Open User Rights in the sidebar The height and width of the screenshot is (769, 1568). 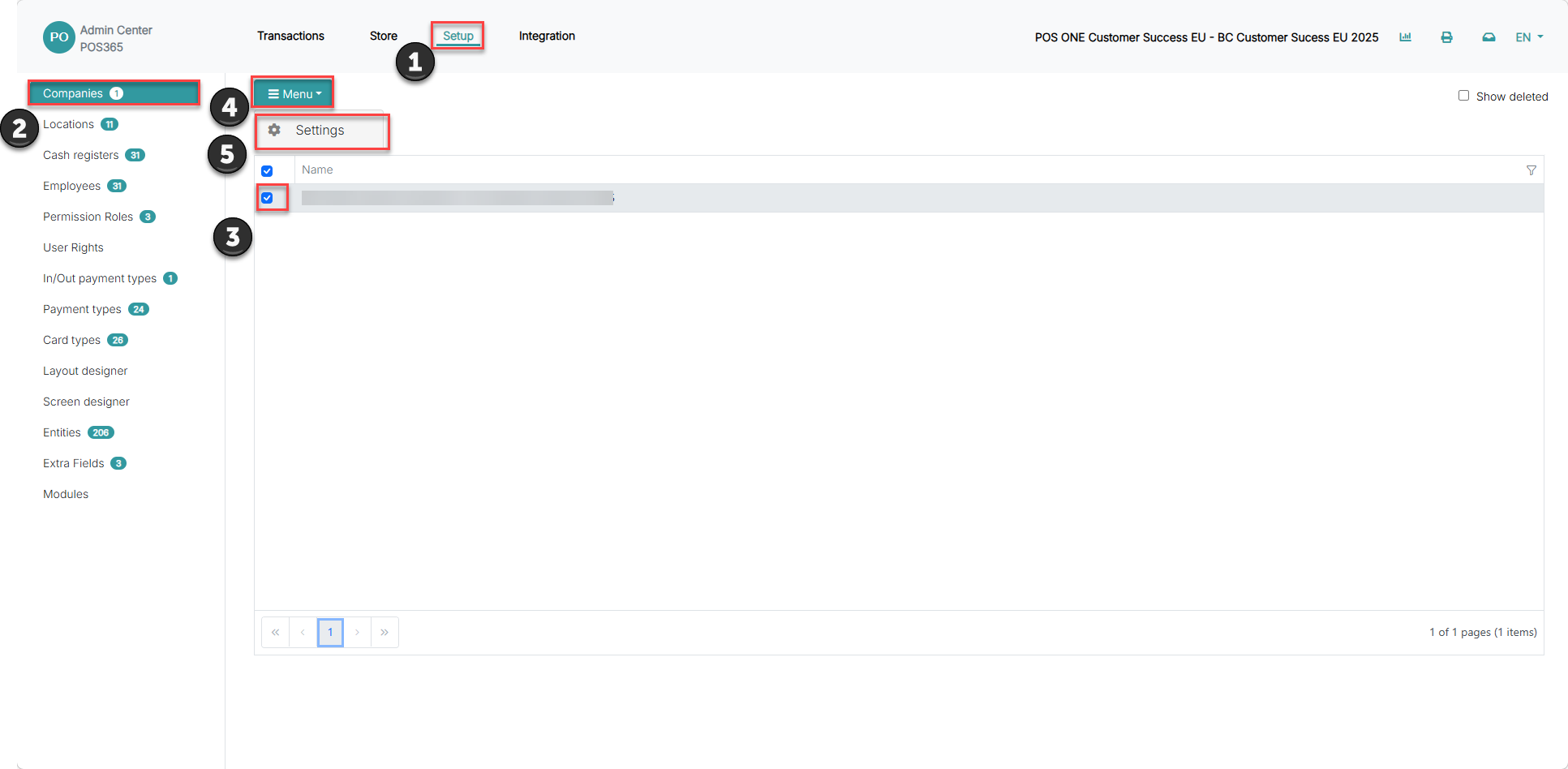tap(73, 247)
